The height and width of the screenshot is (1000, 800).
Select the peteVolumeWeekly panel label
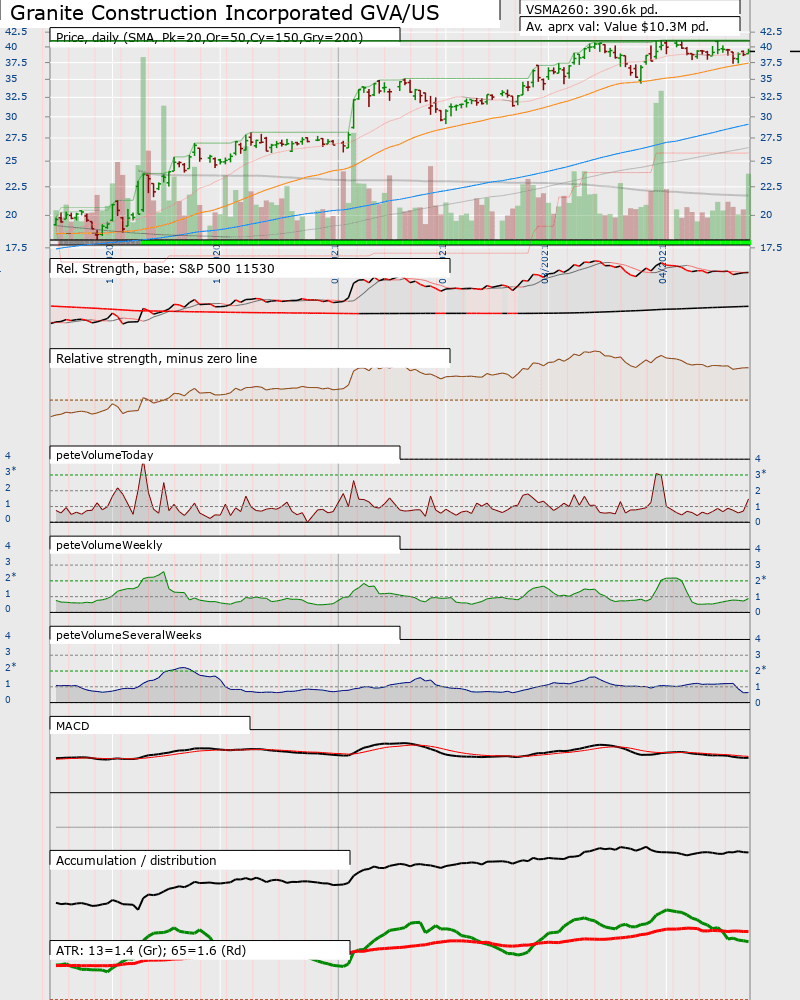109,545
